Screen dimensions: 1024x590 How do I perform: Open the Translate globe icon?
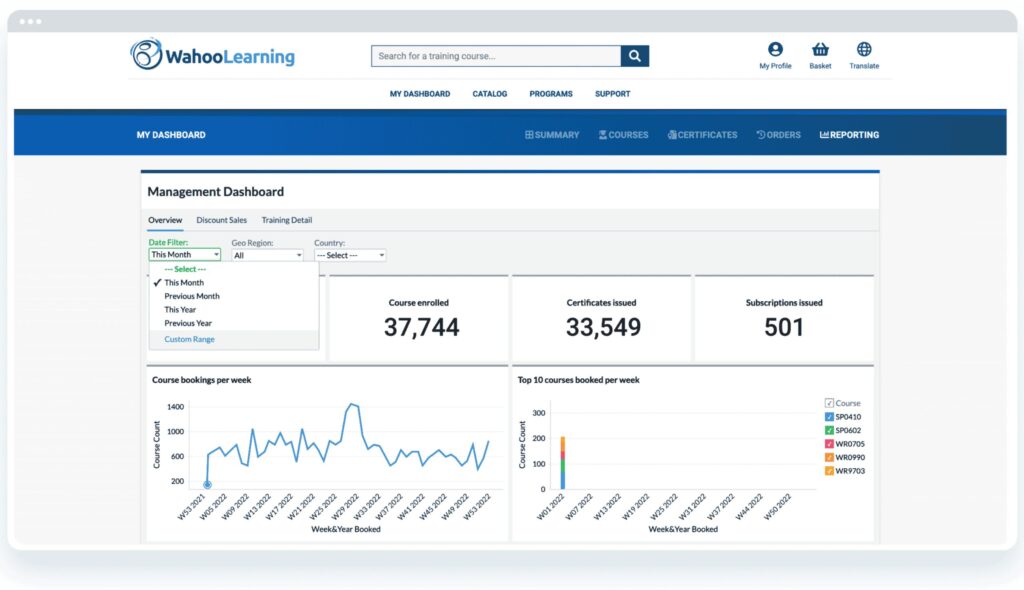click(x=863, y=48)
